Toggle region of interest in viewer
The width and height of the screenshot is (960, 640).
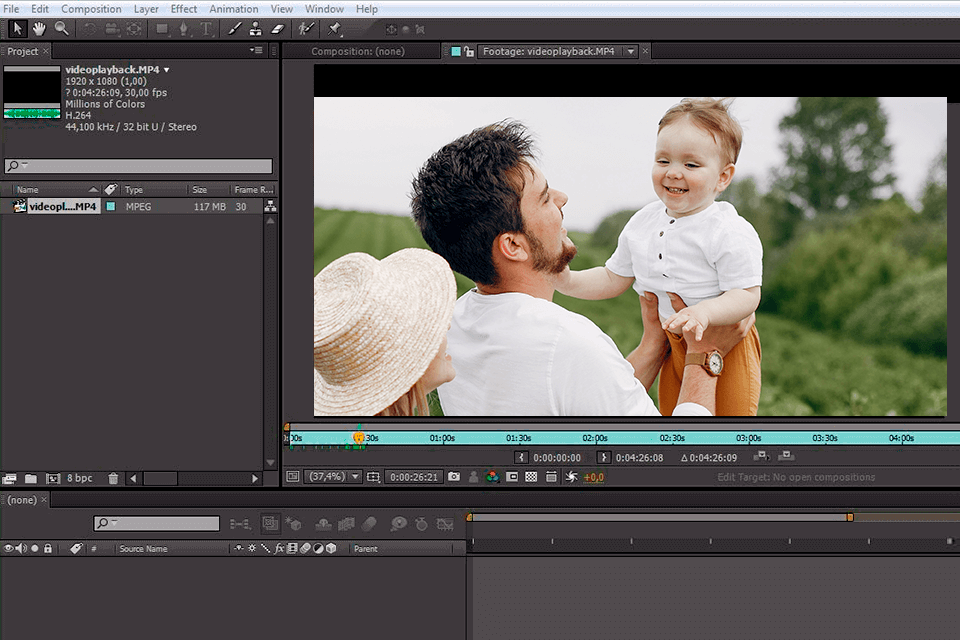click(x=511, y=477)
